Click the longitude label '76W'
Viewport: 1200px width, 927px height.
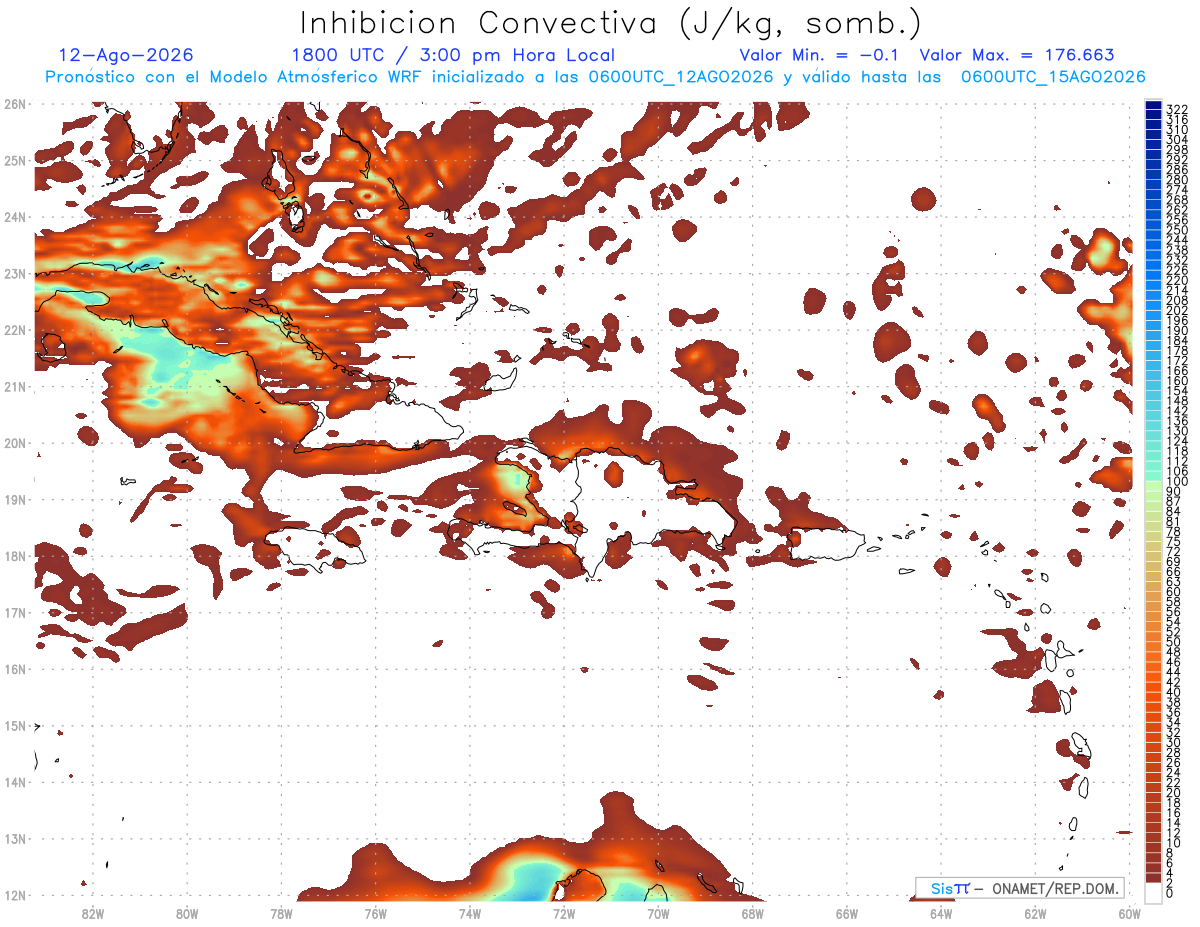point(375,913)
